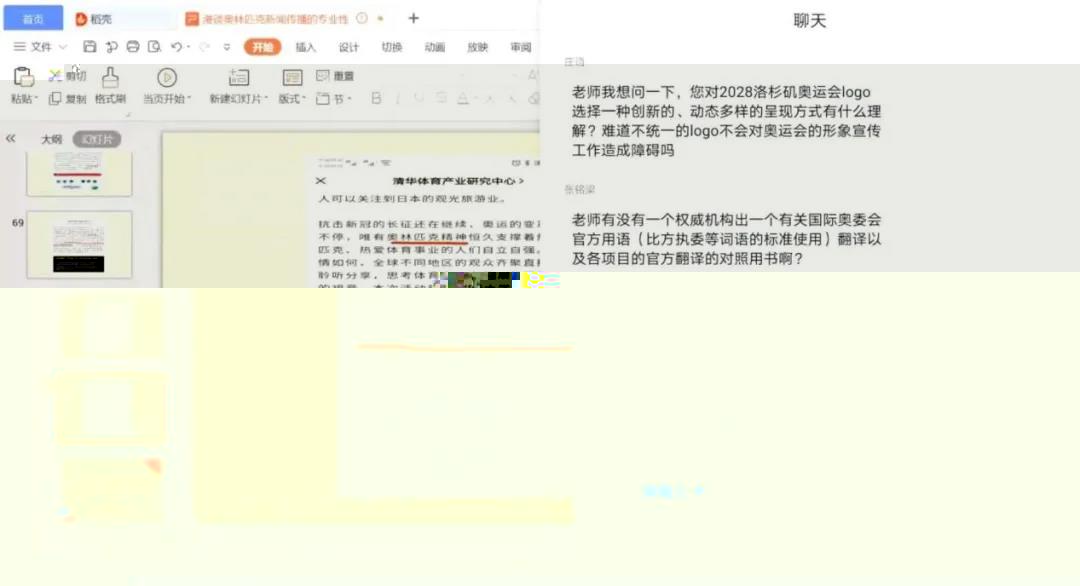Switch to the 放映 ribbon tab

[x=477, y=47]
